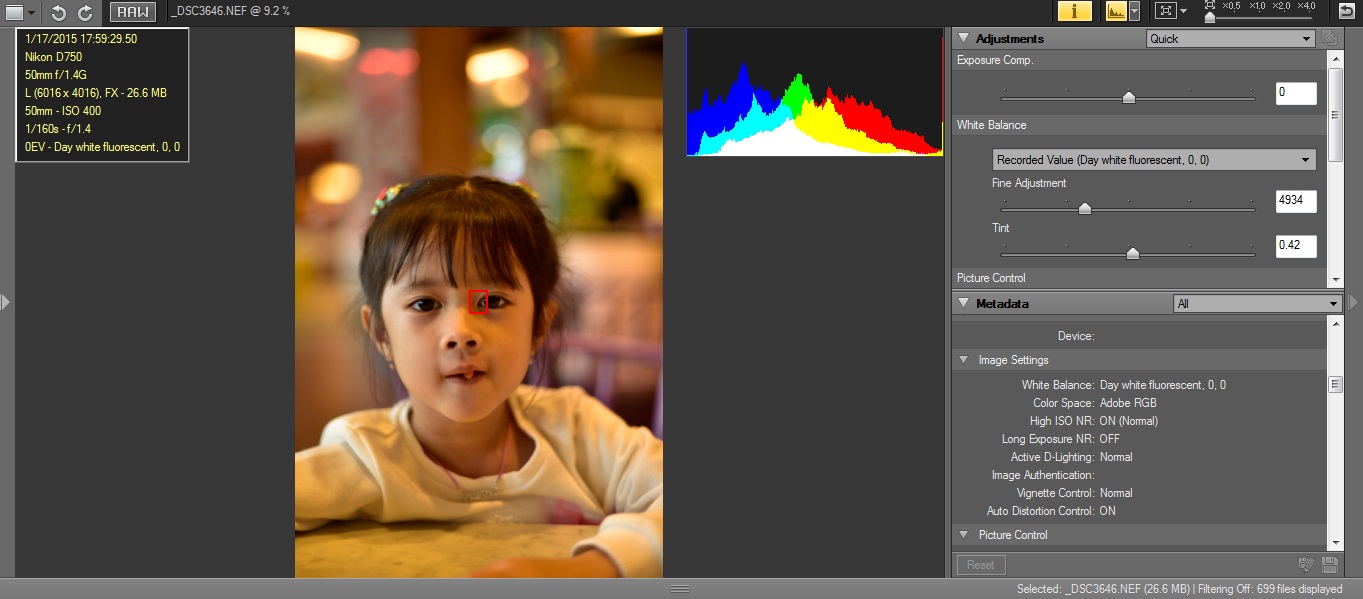Click the fit-to-screen view icon

tap(1165, 11)
